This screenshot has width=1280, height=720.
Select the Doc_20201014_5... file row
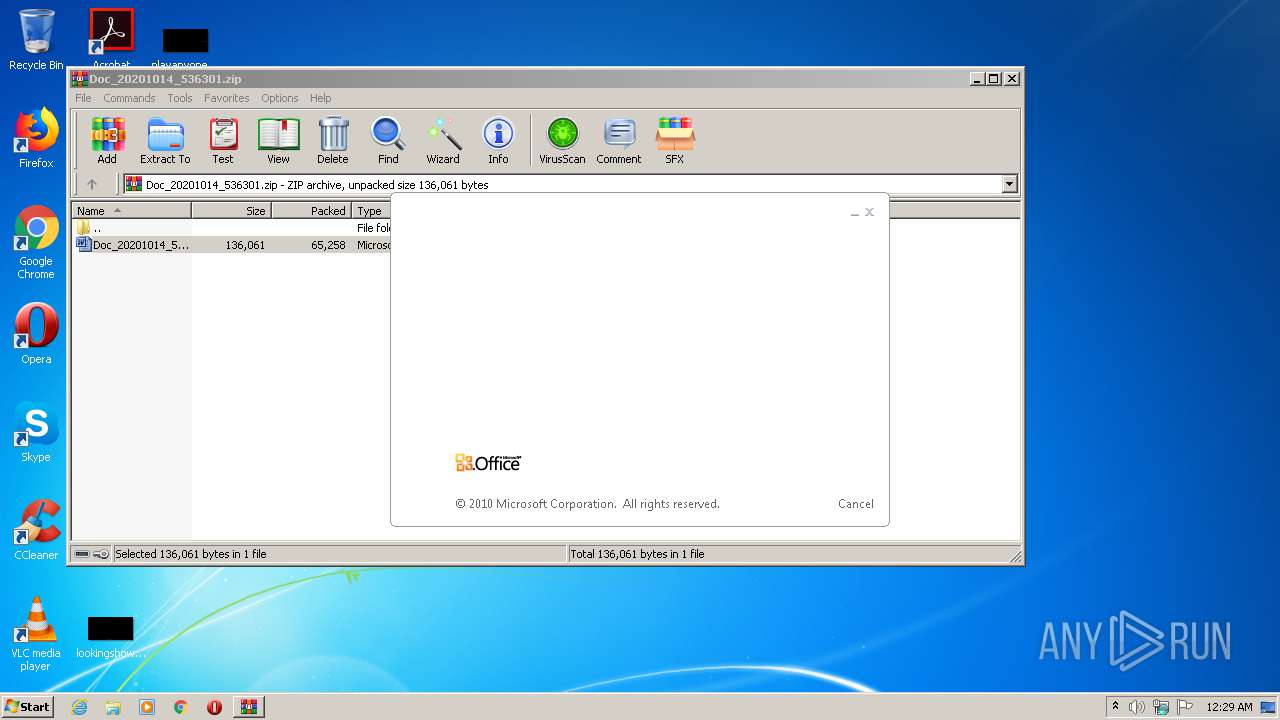231,245
